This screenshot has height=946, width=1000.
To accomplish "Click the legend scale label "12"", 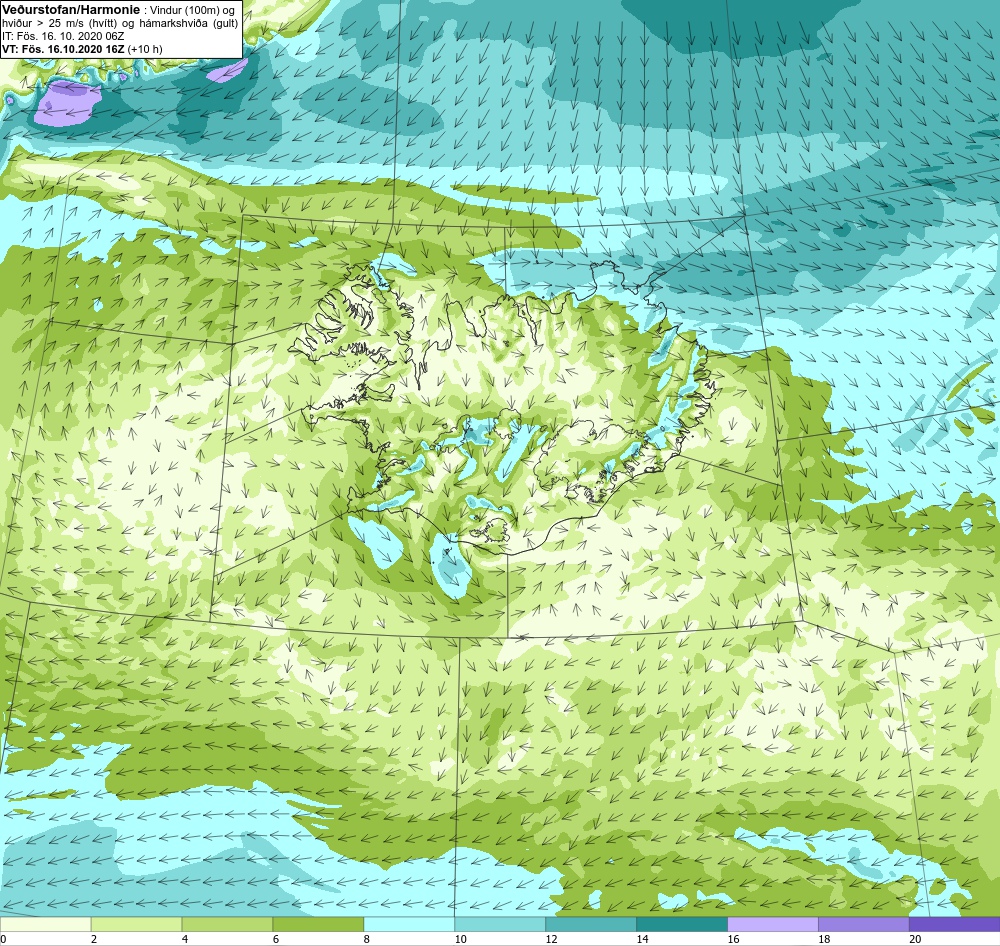I will pyautogui.click(x=552, y=938).
